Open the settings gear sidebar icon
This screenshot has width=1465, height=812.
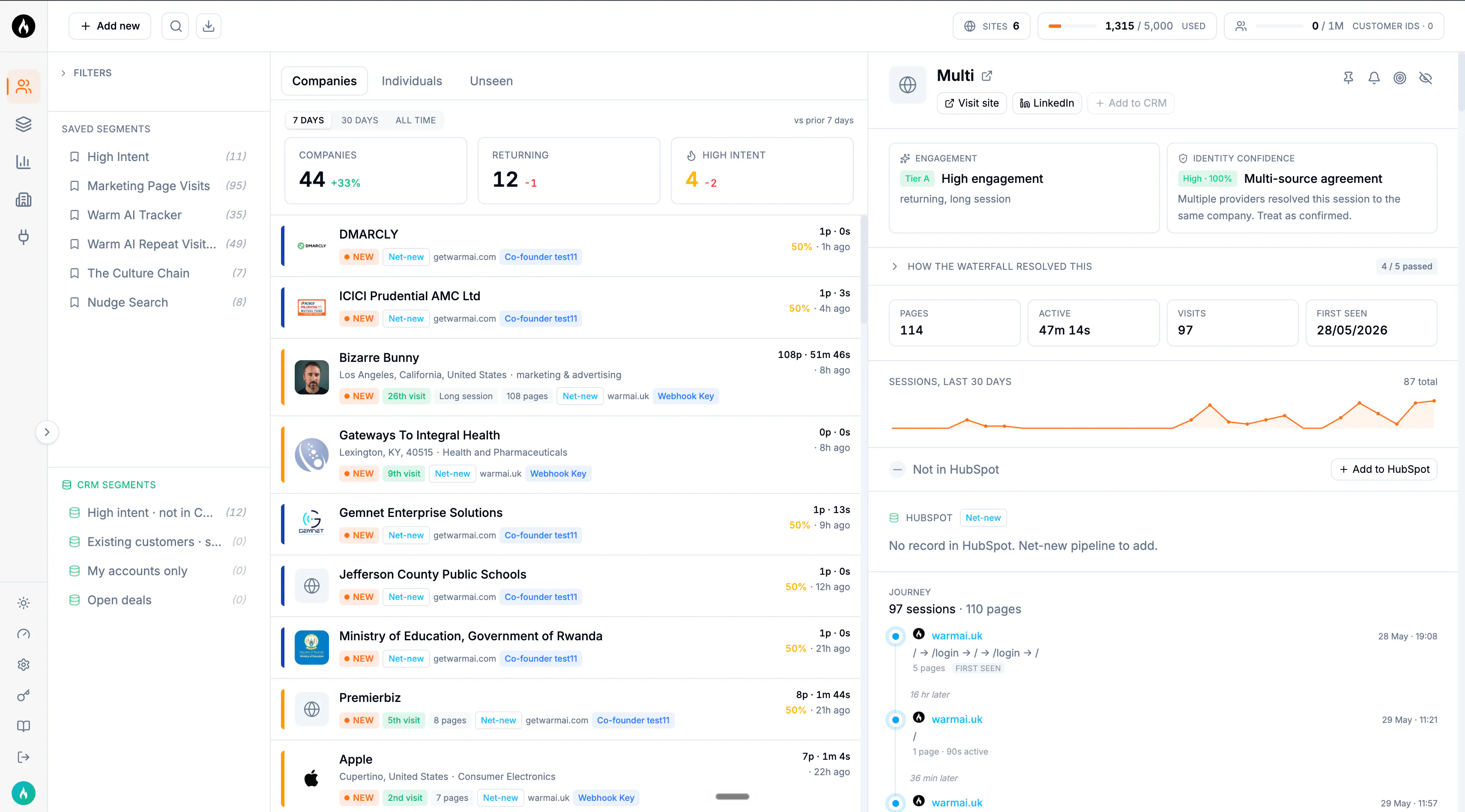pyautogui.click(x=23, y=665)
